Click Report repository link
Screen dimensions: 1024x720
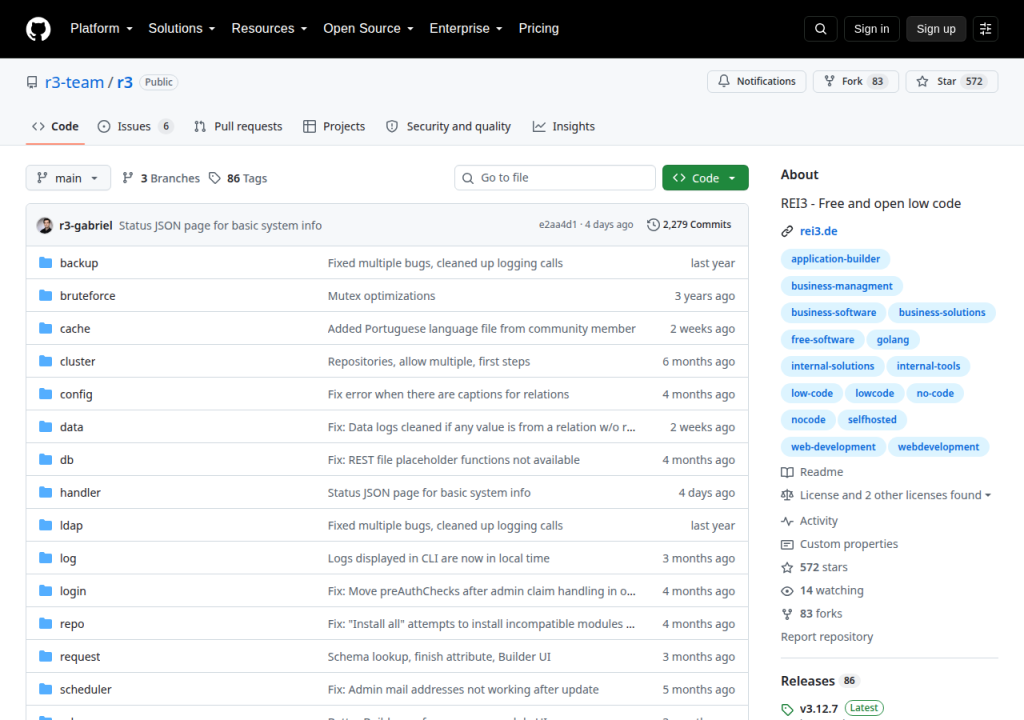pos(827,637)
